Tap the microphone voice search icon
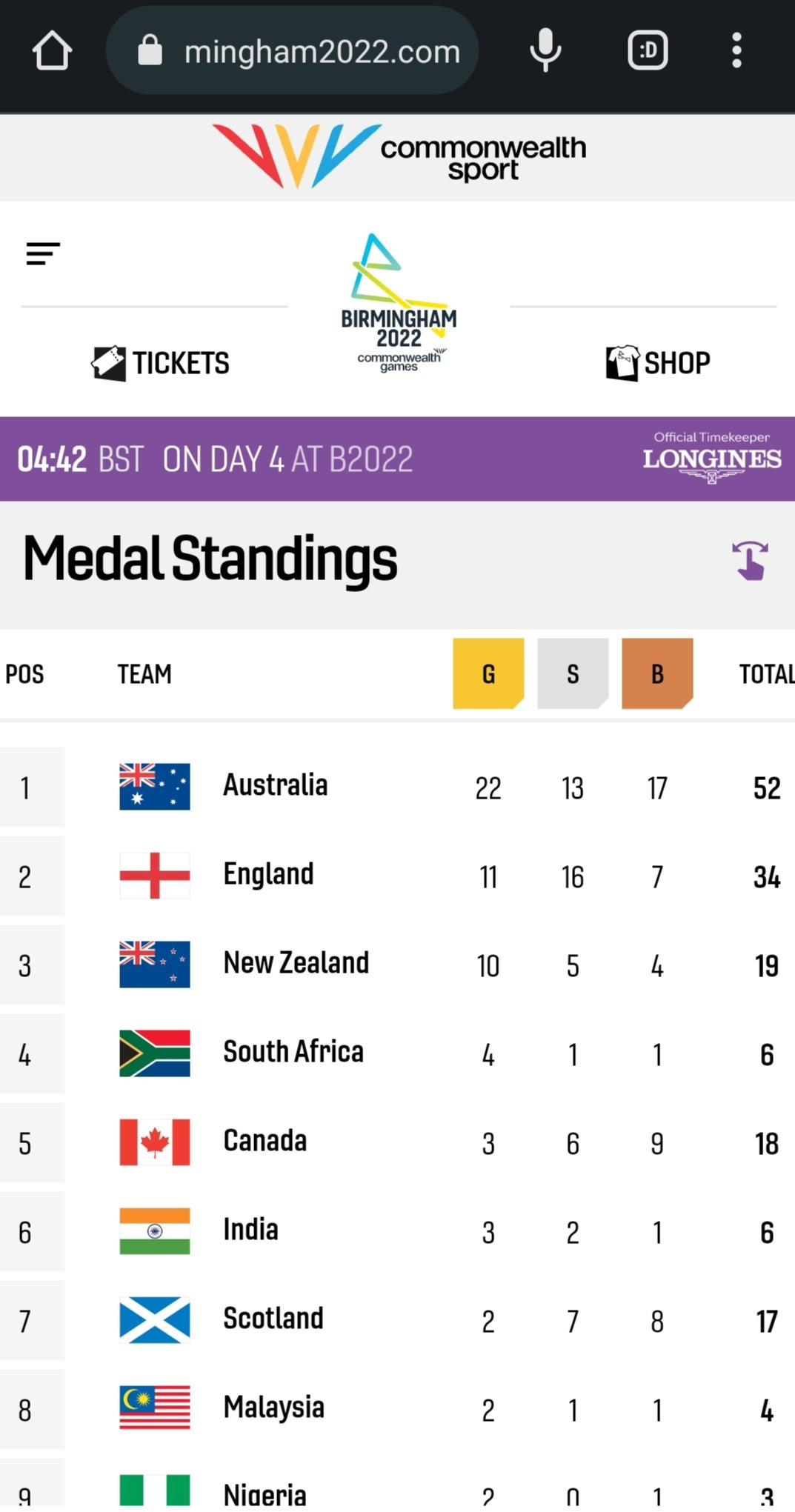The image size is (795, 1512). pyautogui.click(x=545, y=51)
